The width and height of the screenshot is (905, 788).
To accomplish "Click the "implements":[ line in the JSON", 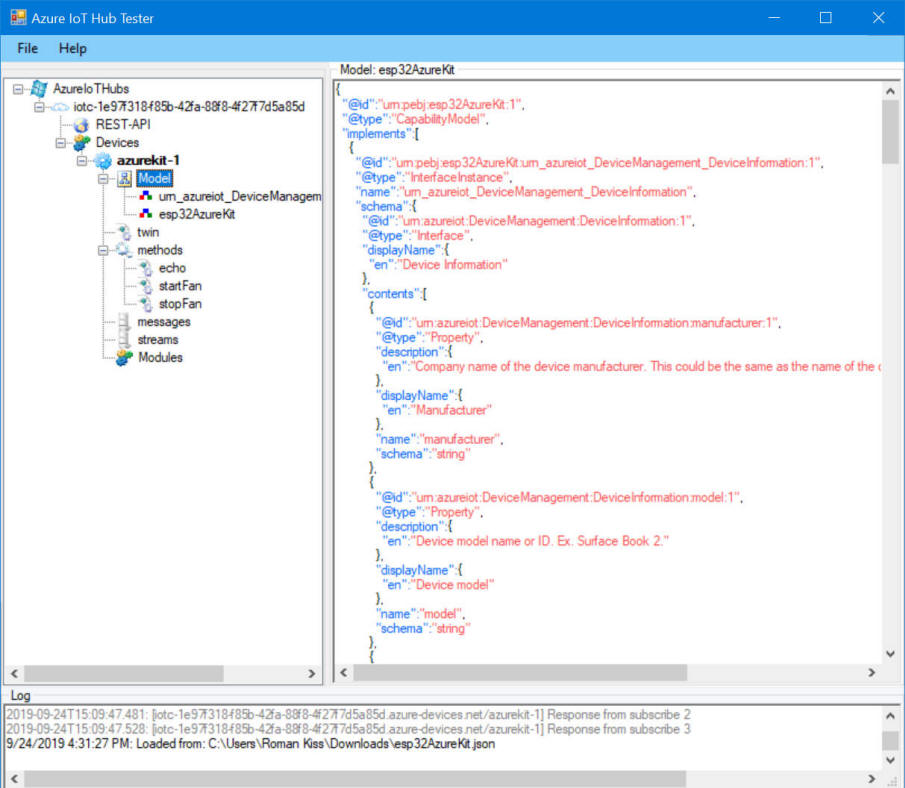I will coord(381,134).
